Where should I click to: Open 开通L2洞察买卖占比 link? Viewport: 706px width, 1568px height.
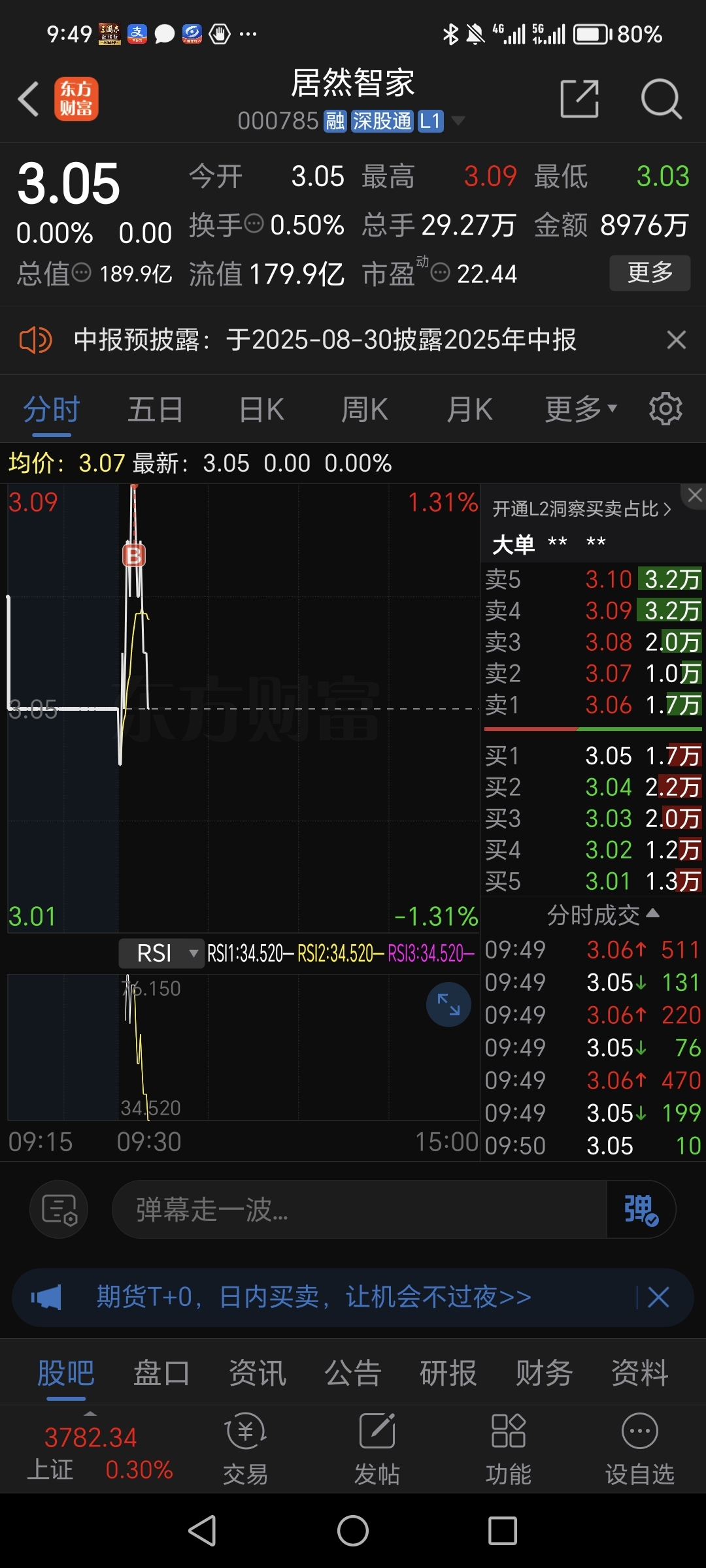point(581,509)
